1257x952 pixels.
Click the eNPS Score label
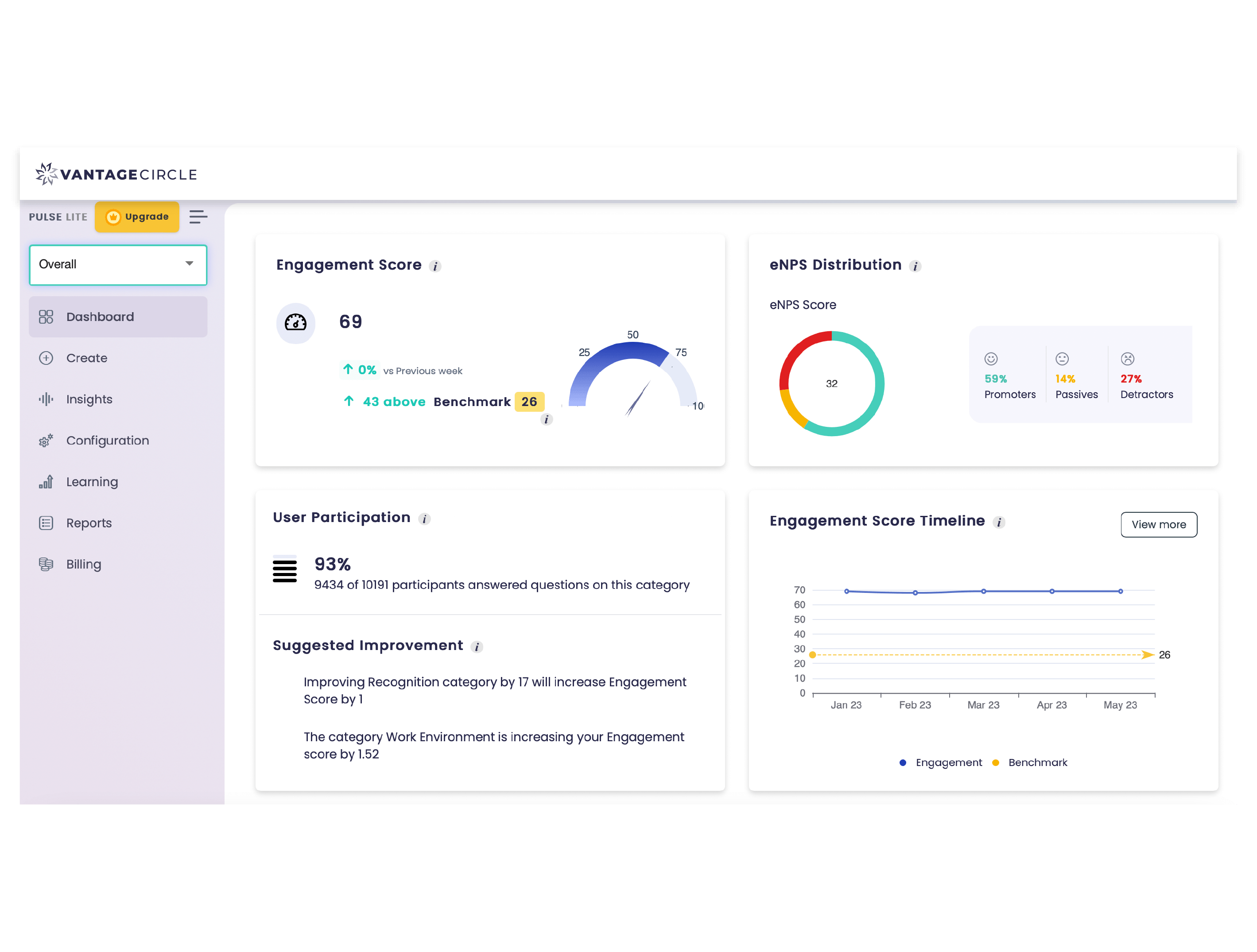803,305
